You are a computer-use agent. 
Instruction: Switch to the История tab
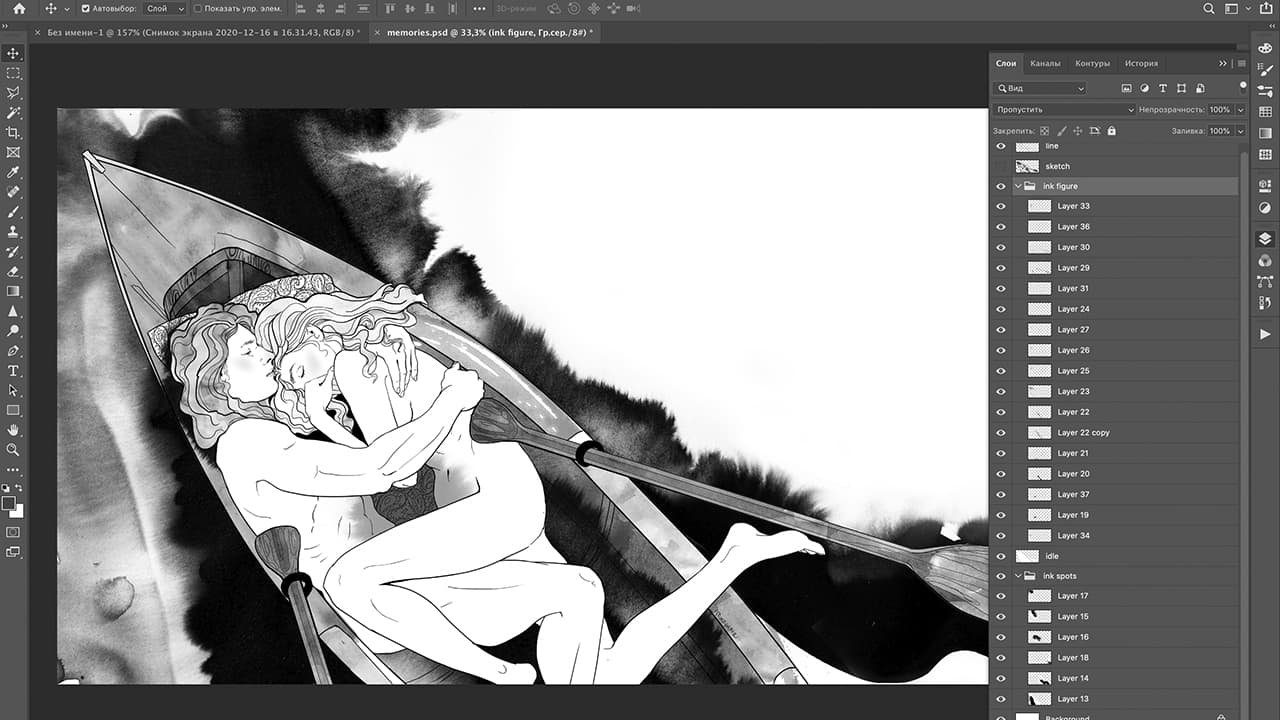click(x=1141, y=63)
